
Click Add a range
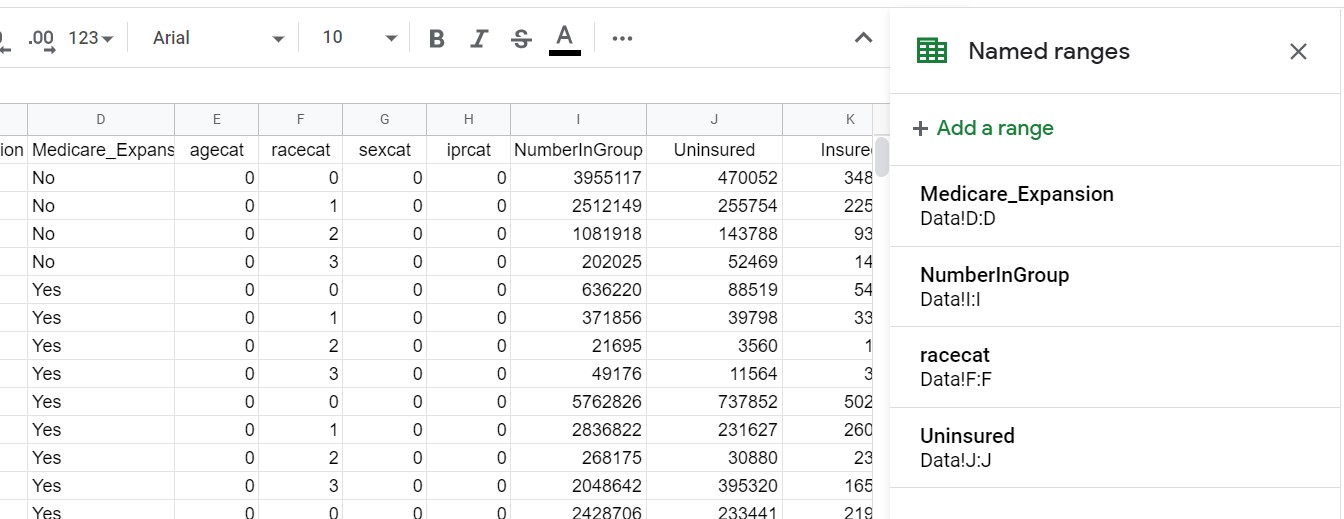983,128
